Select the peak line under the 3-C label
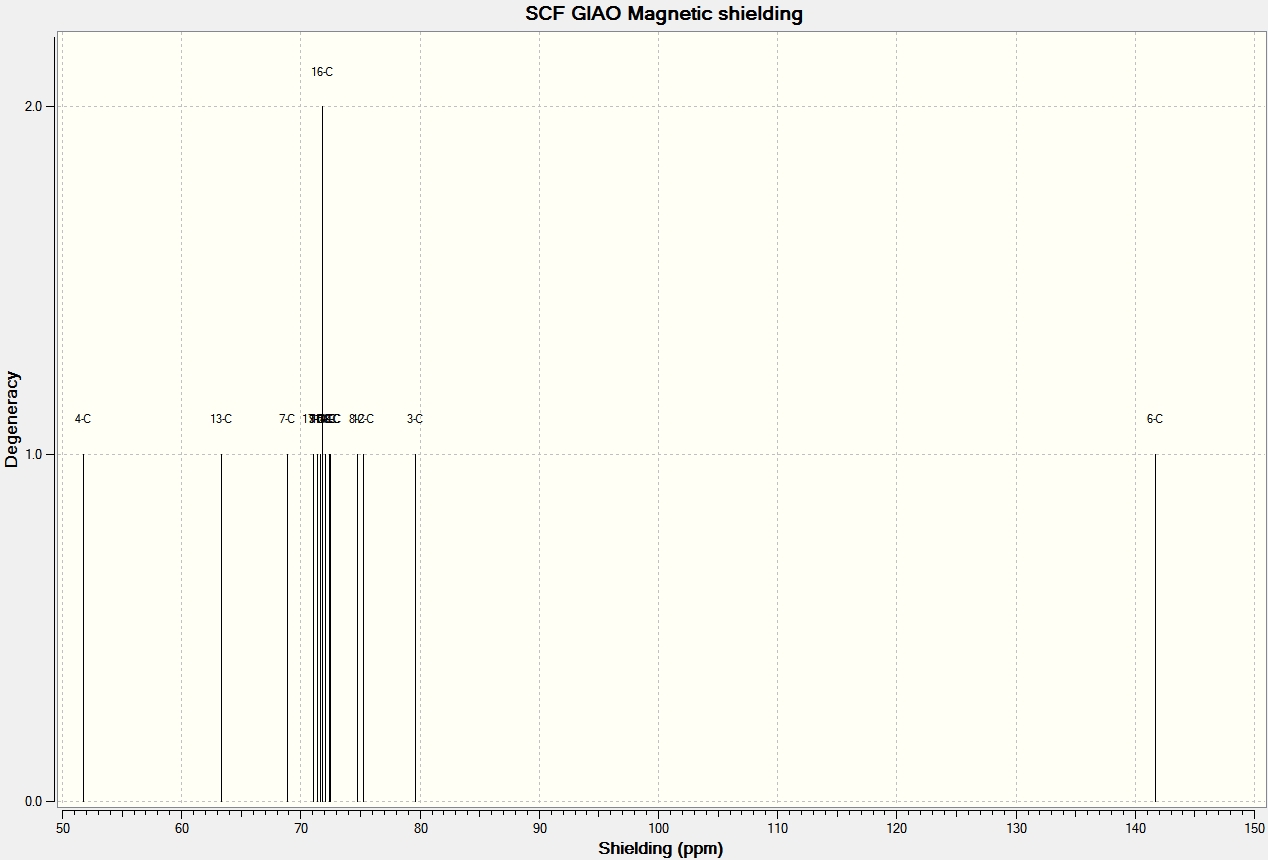The image size is (1268, 860). click(415, 627)
